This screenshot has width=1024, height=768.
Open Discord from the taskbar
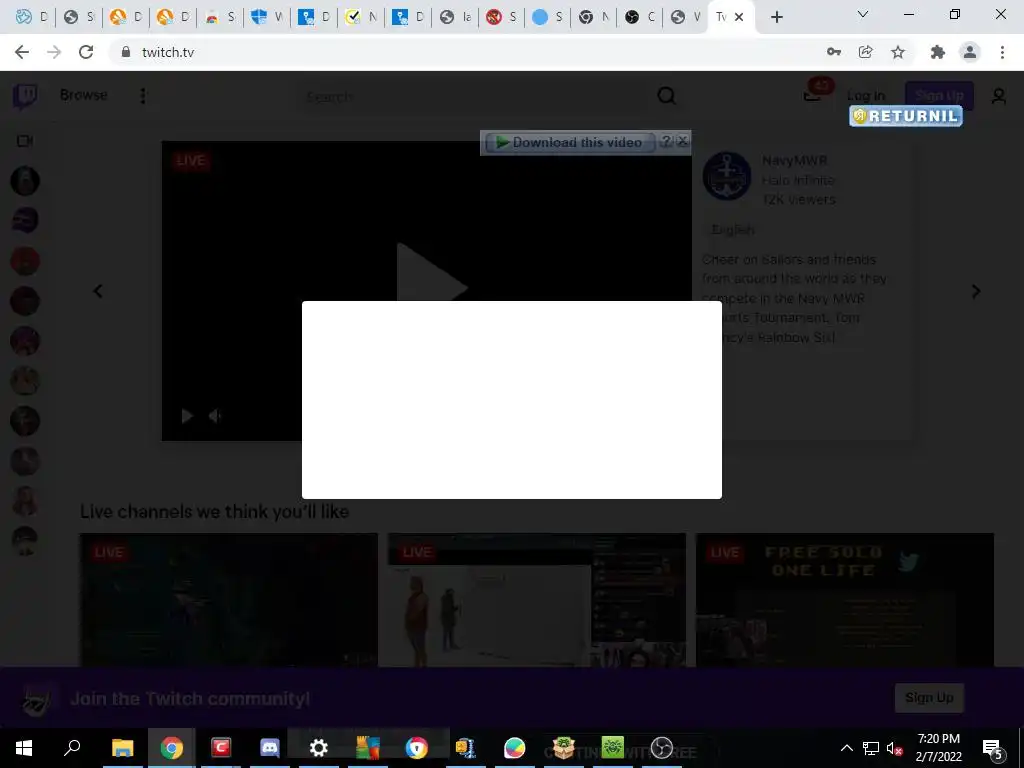click(x=270, y=748)
